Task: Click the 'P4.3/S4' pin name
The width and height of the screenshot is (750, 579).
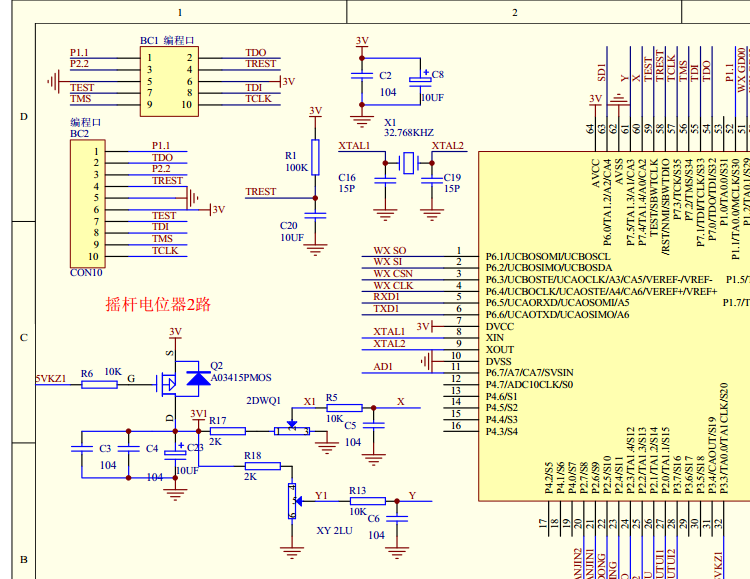Action: click(x=502, y=431)
